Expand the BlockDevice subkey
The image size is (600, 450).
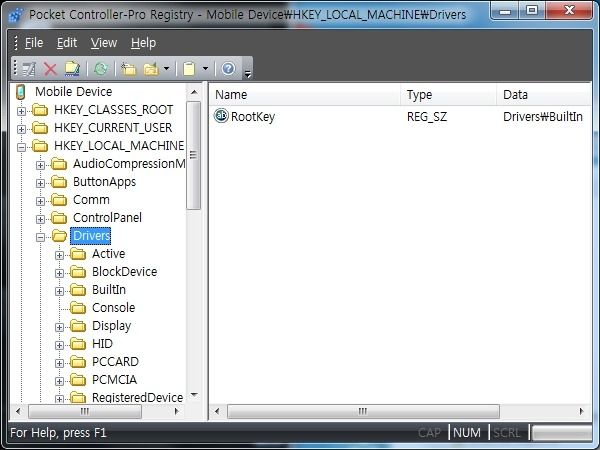[59, 273]
